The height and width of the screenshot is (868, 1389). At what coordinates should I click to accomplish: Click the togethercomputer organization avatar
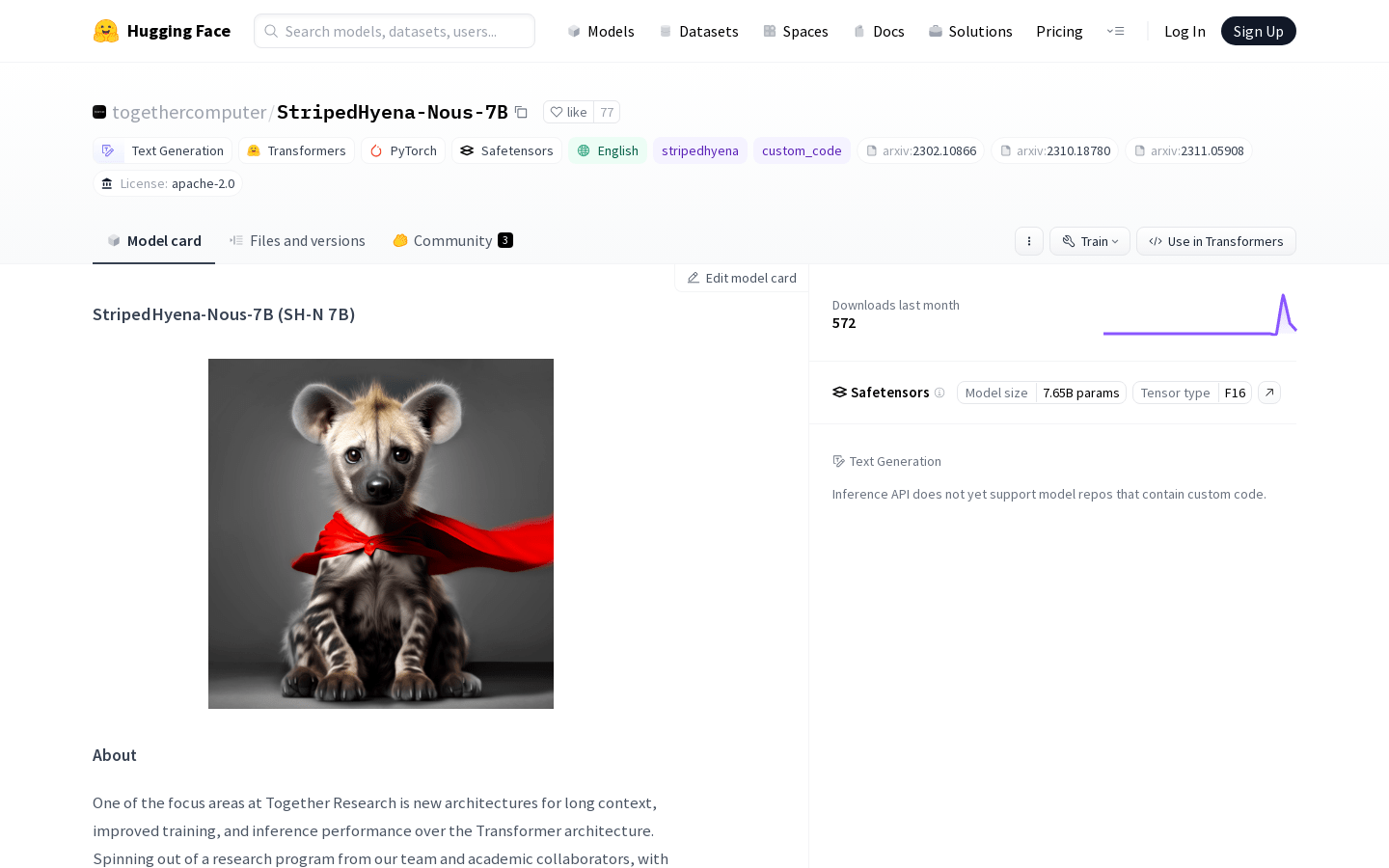click(x=99, y=112)
